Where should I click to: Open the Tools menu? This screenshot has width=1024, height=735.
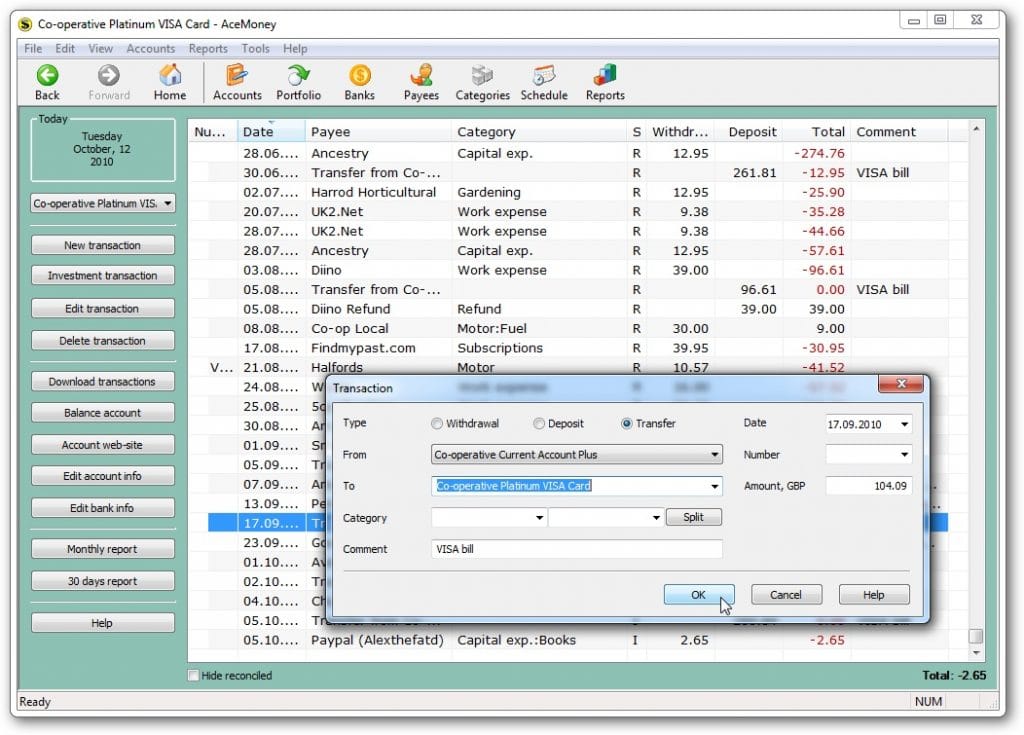pyautogui.click(x=255, y=48)
